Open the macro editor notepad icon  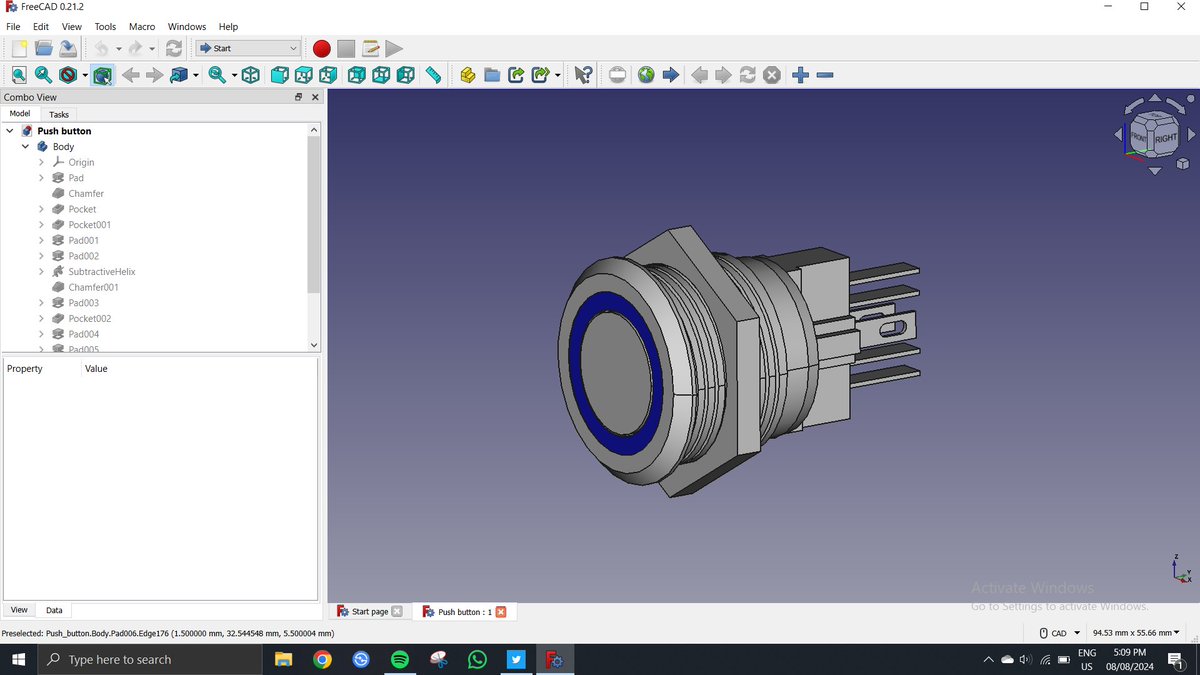click(x=370, y=48)
